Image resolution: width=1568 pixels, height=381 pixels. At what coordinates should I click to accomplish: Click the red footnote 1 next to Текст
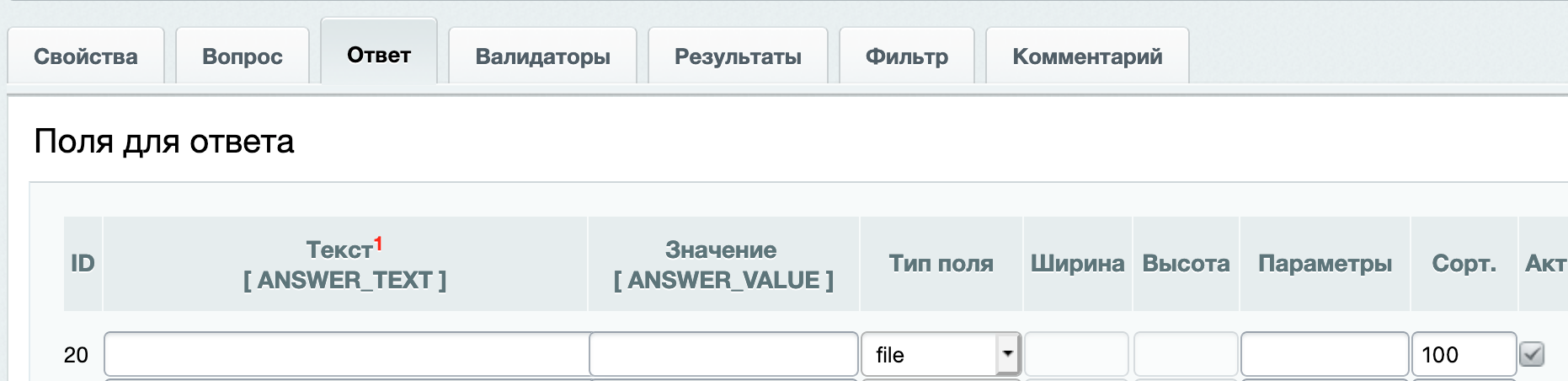378,244
